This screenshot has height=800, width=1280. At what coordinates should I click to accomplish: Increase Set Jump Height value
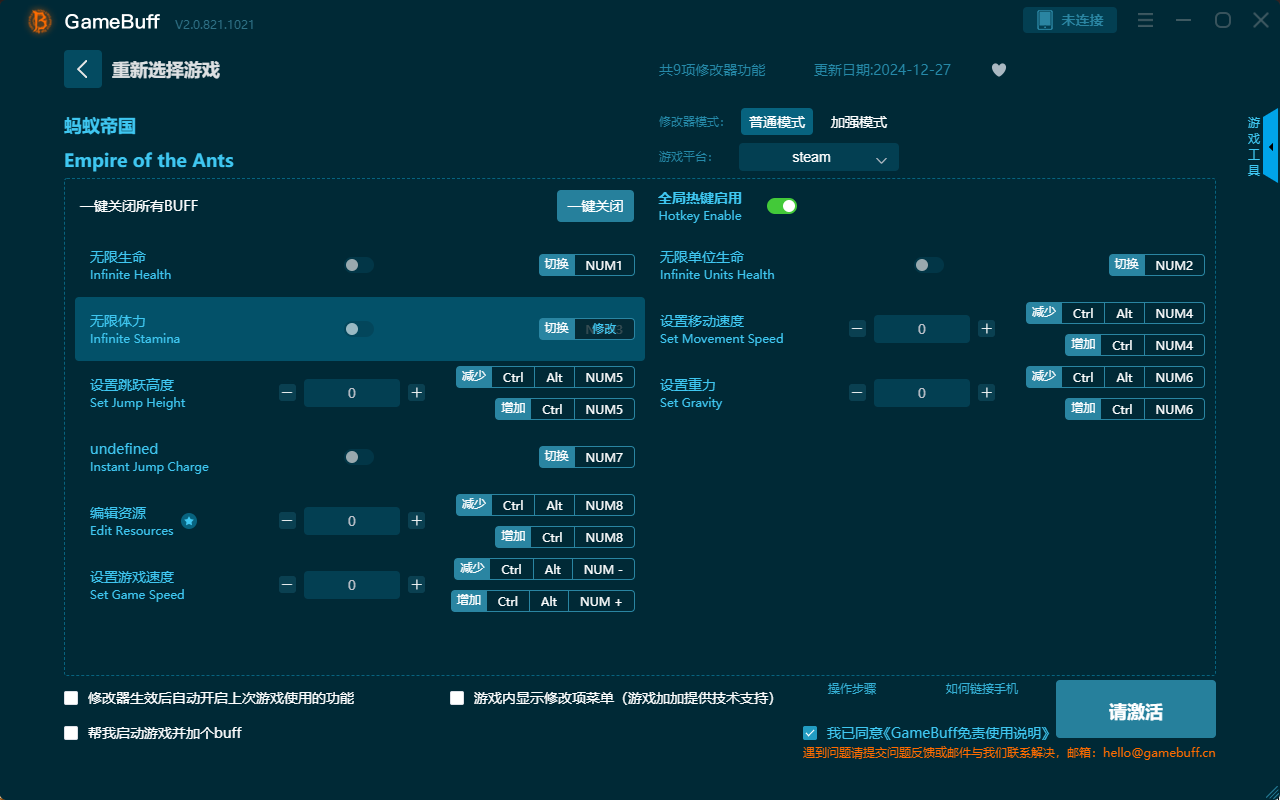click(x=417, y=393)
